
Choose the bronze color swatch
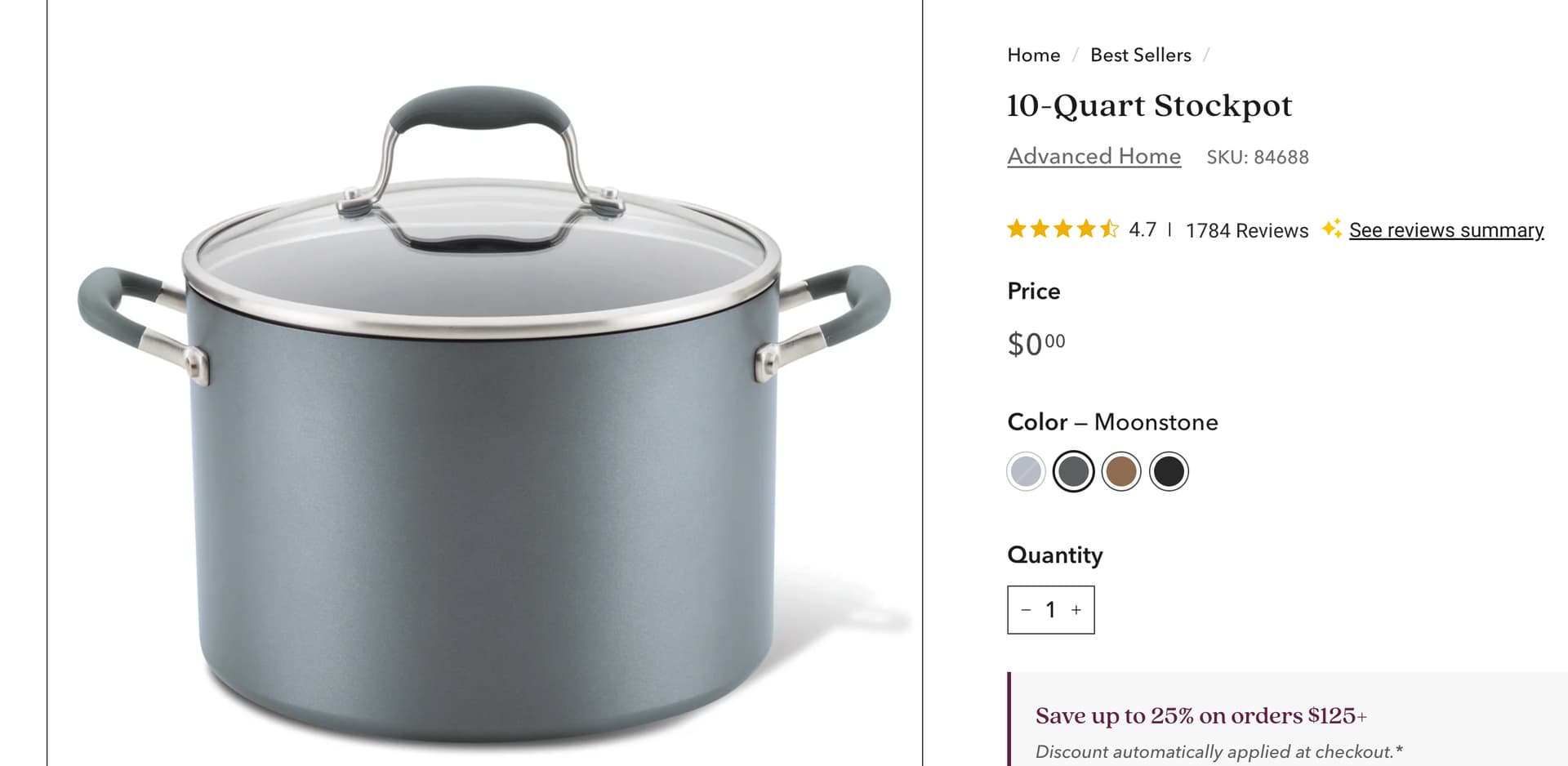tap(1121, 471)
